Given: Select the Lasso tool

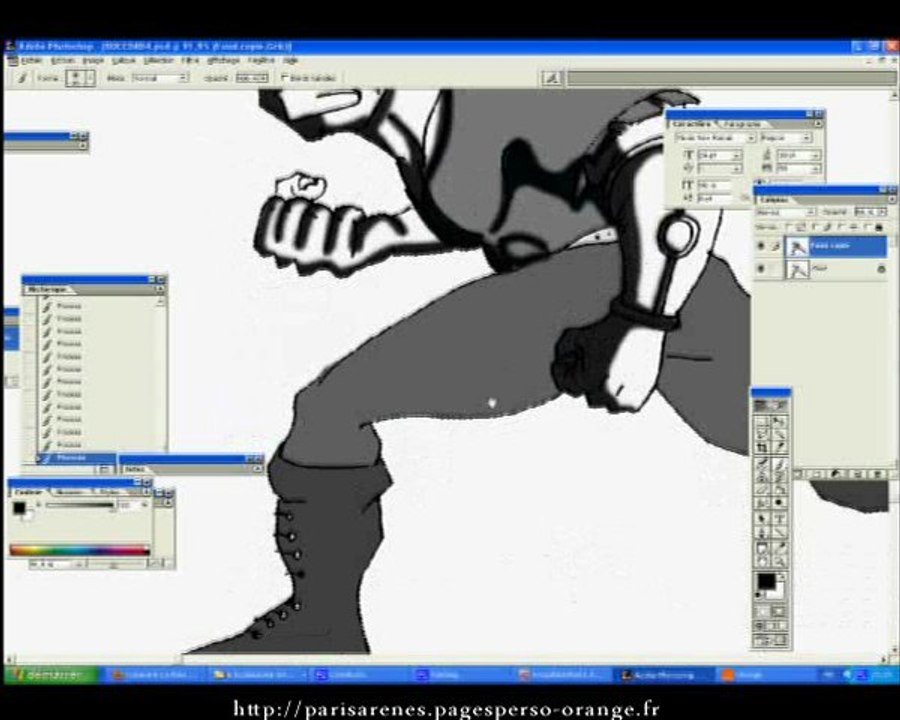Looking at the screenshot, I should [761, 433].
